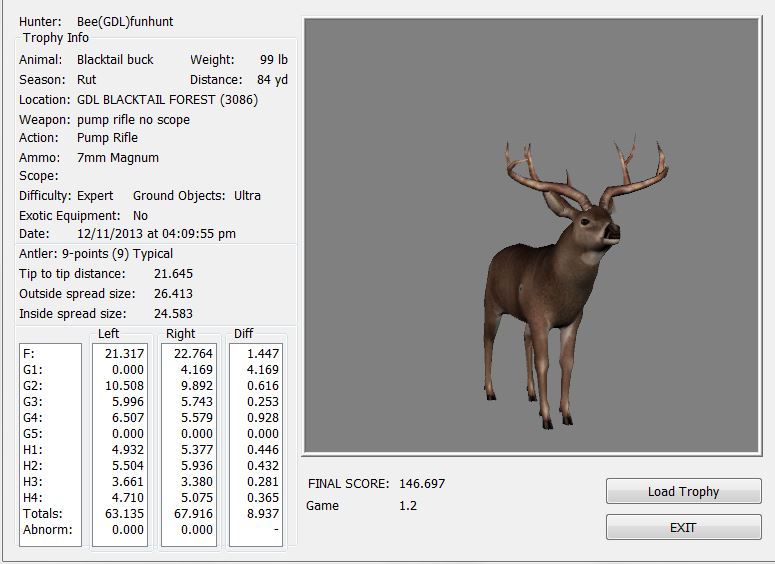This screenshot has height=564, width=775.
Task: Click the tip to tip distance value 21.645
Action: [173, 274]
